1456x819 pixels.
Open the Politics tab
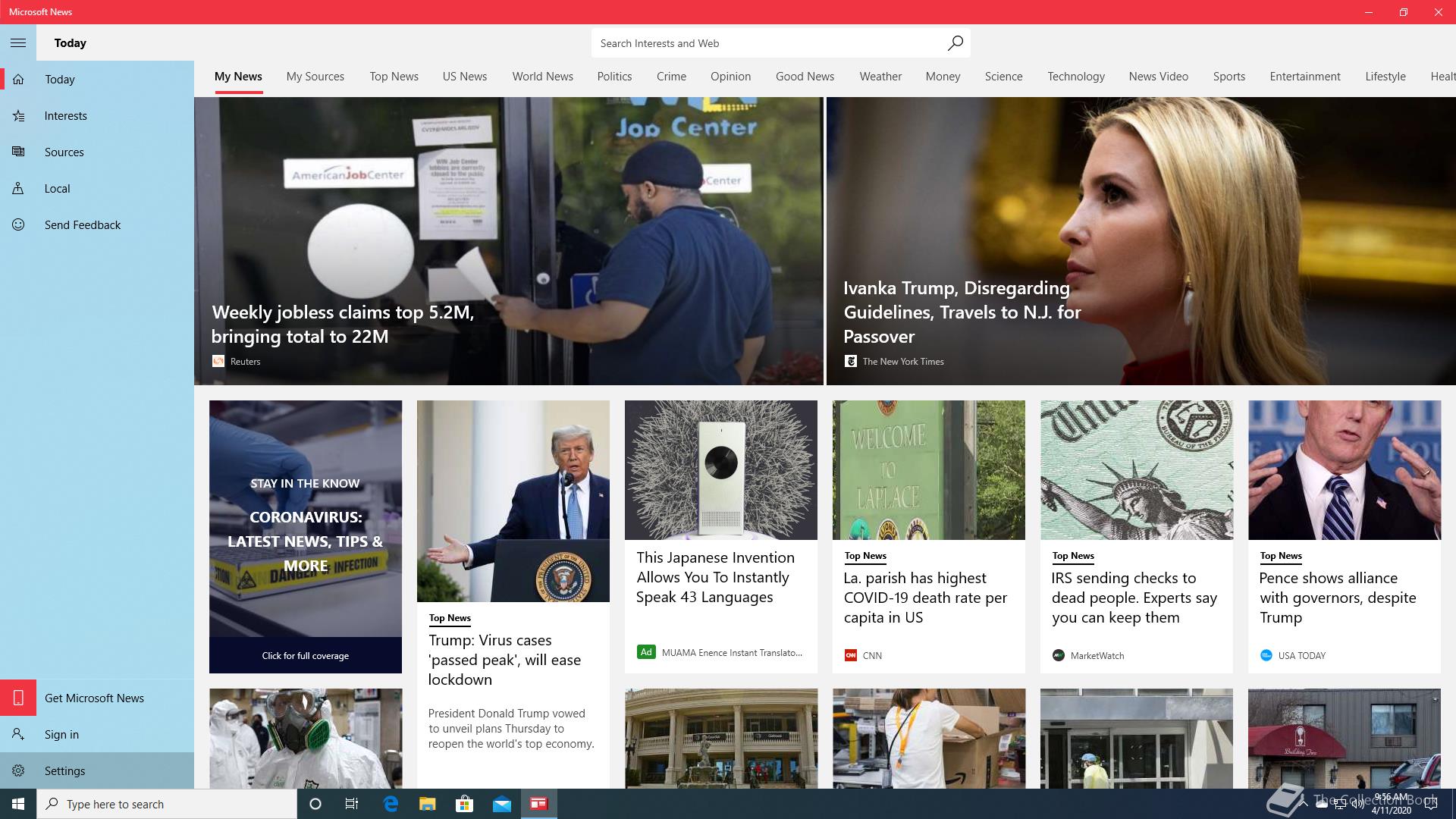click(614, 77)
